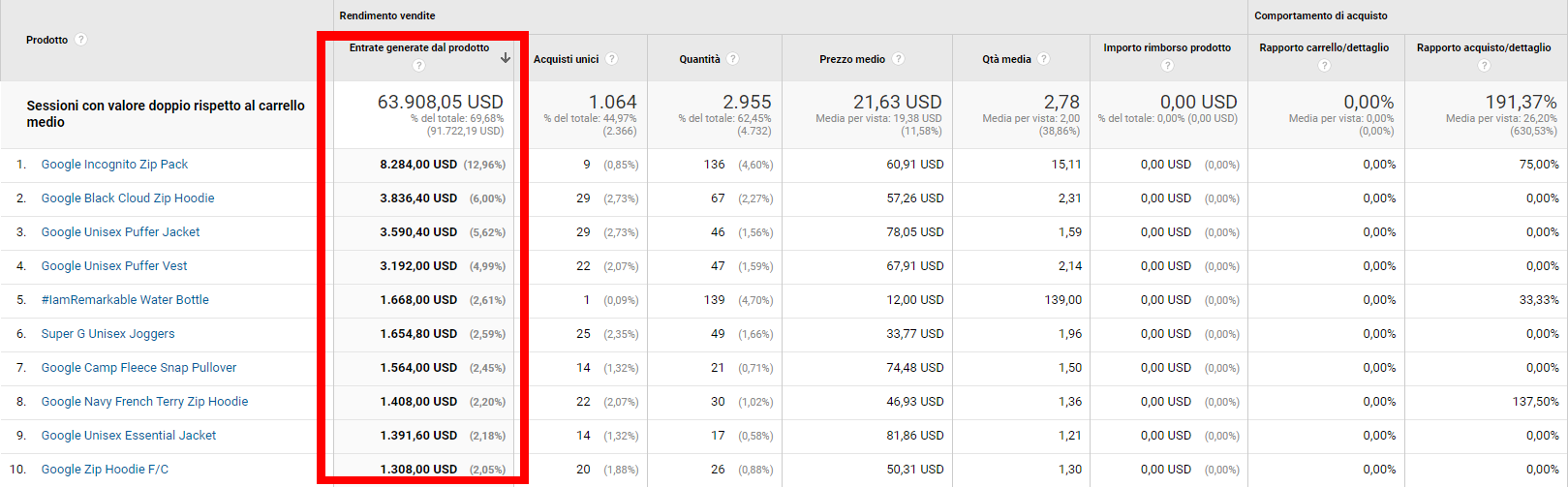Toggle sort arrow in Entrate generate column
This screenshot has width=1568, height=487.
tap(506, 58)
